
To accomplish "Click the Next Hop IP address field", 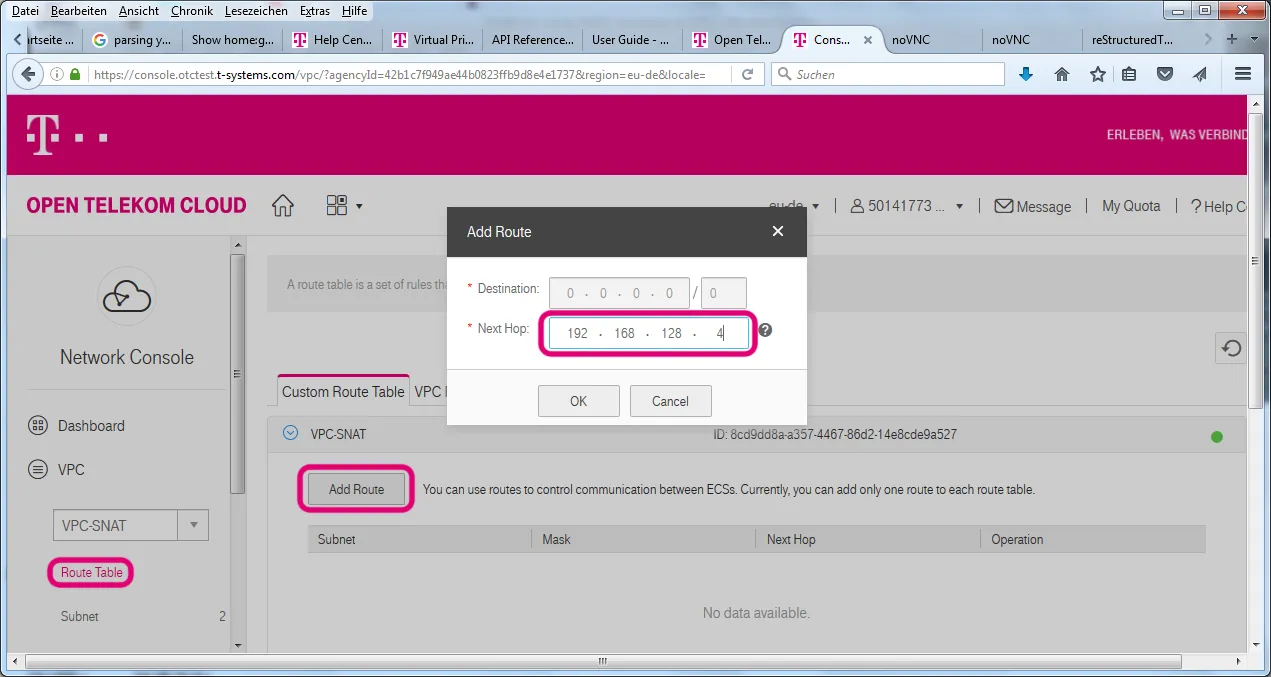I will click(x=648, y=333).
